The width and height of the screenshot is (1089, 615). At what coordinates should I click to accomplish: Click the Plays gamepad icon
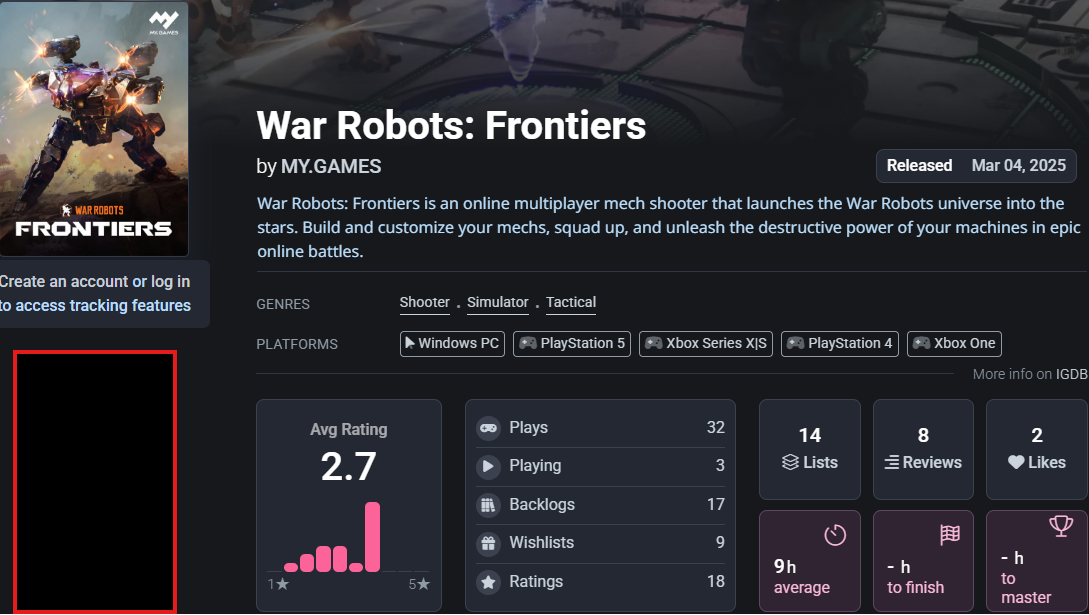(488, 428)
